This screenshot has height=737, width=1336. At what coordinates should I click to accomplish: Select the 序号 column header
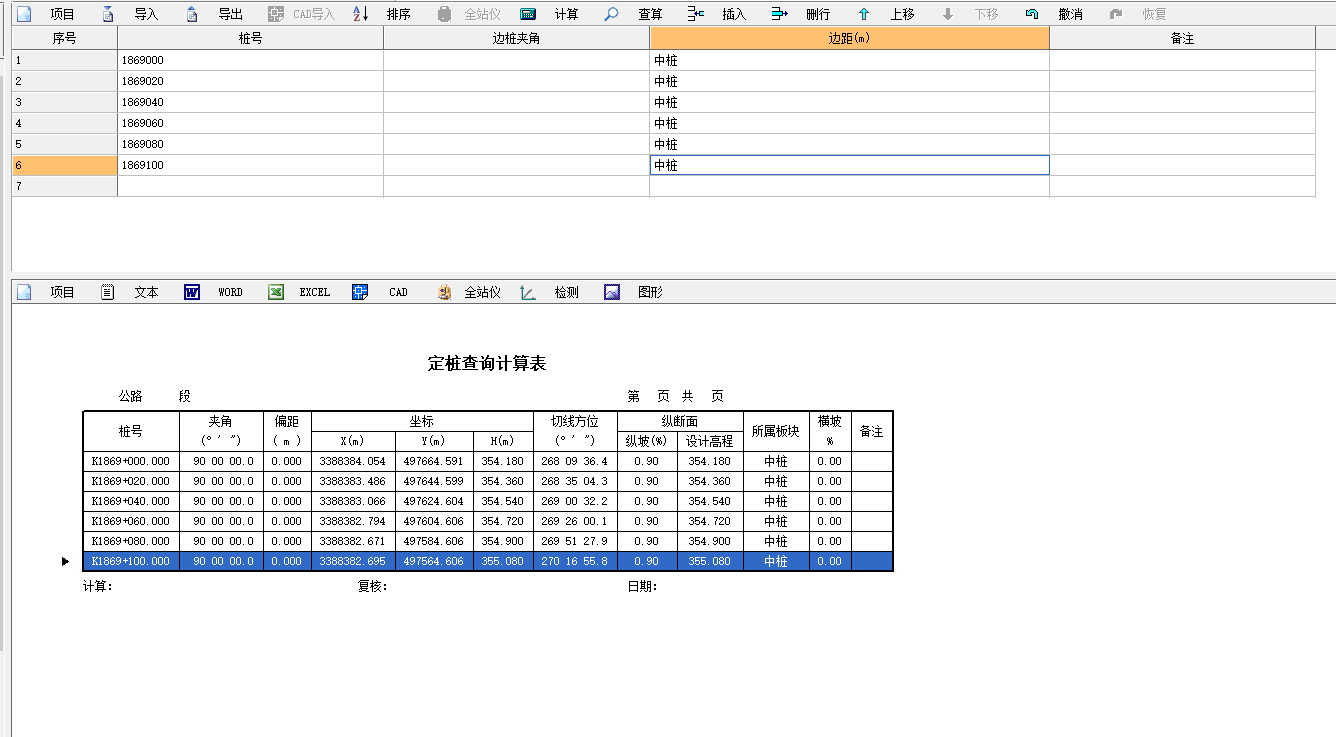point(65,38)
